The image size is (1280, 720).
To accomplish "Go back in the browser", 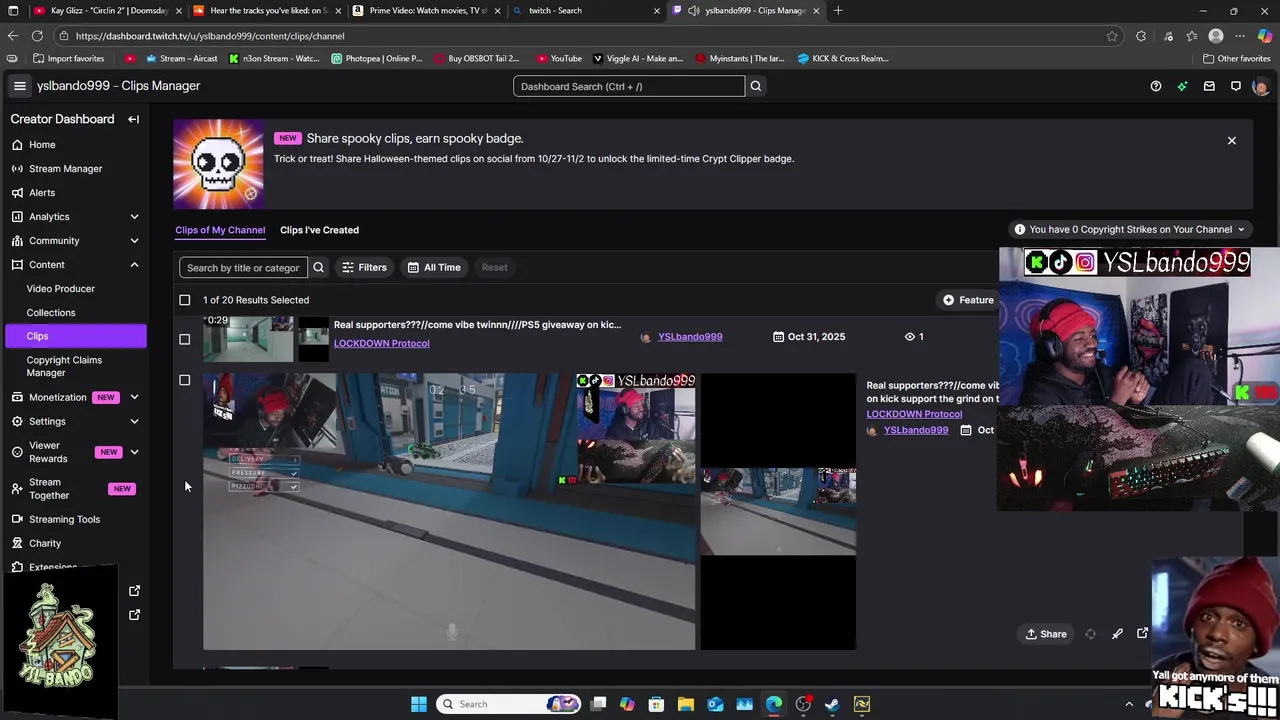I will click(13, 36).
